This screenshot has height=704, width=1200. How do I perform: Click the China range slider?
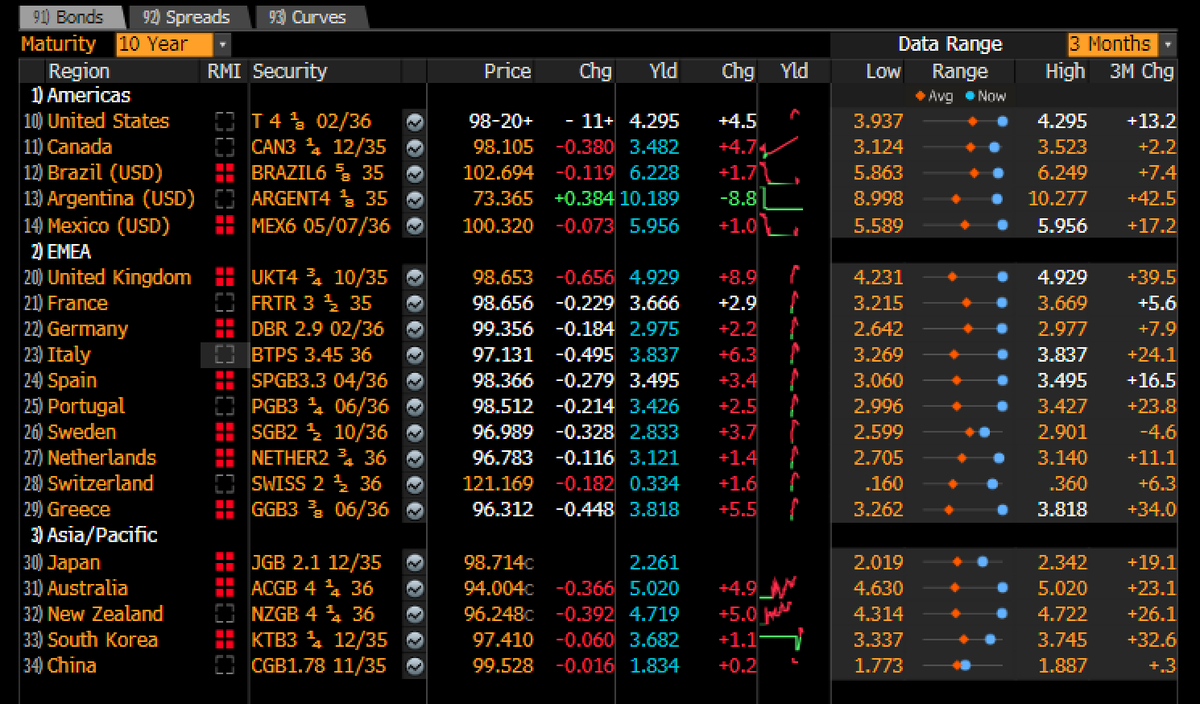pos(964,666)
